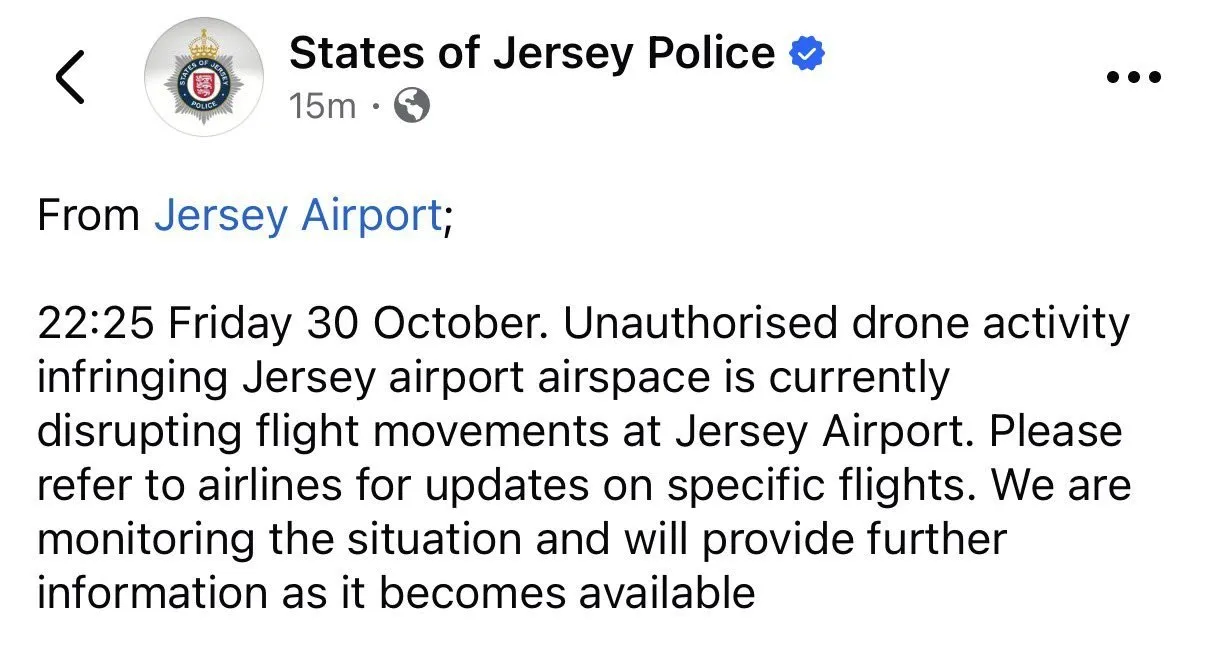Viewport: 1206px width, 645px height.
Task: Tap the line refer to airlines for updates
Action: point(584,486)
